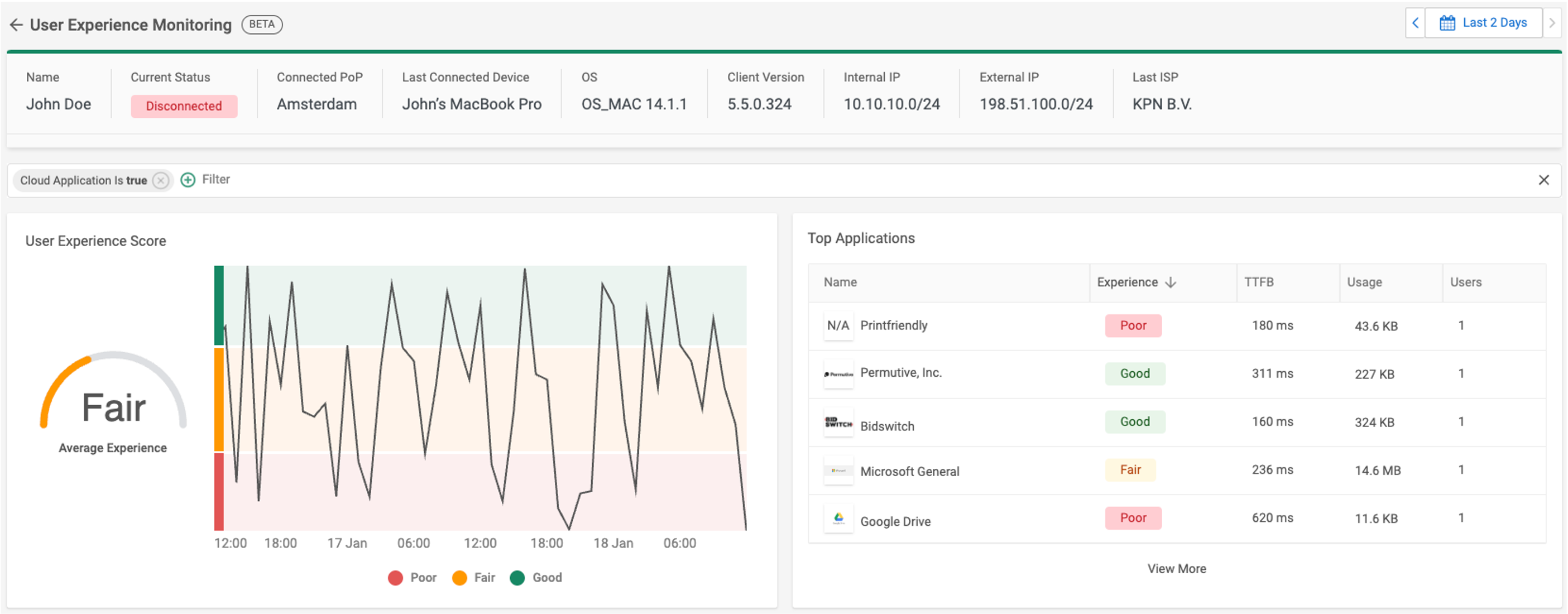This screenshot has height=614, width=1568.
Task: Click the View More link under Top Applications
Action: (x=1177, y=568)
